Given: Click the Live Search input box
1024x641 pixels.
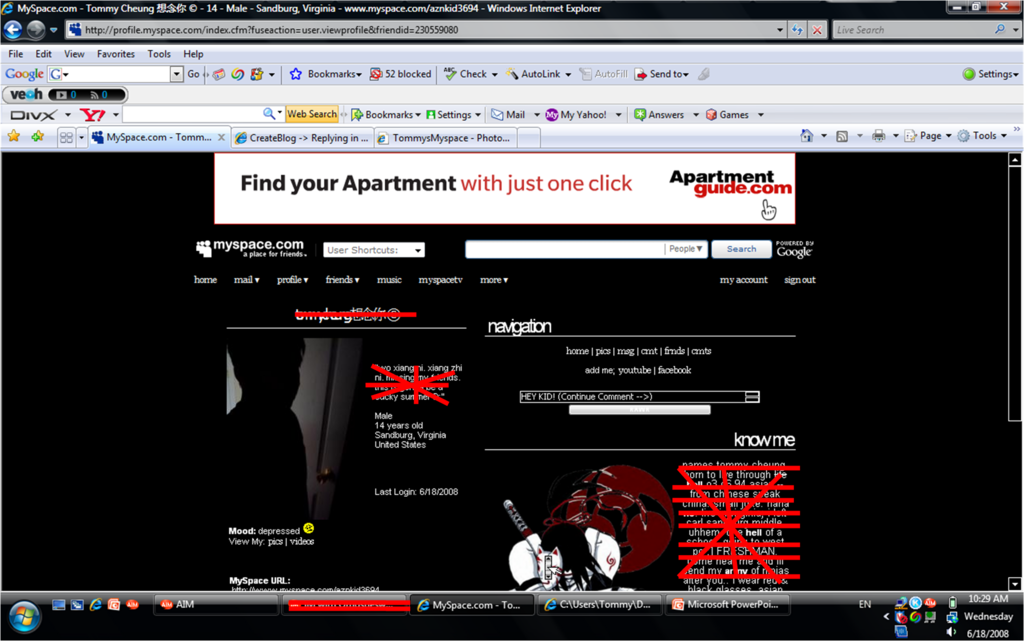Looking at the screenshot, I should pyautogui.click(x=912, y=29).
